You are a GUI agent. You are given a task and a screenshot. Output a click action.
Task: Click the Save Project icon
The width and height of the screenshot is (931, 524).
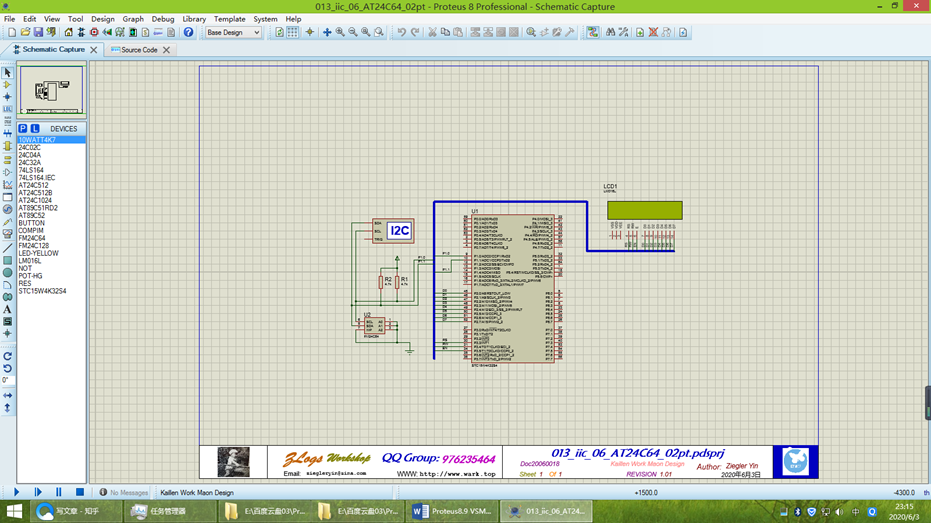pos(38,32)
